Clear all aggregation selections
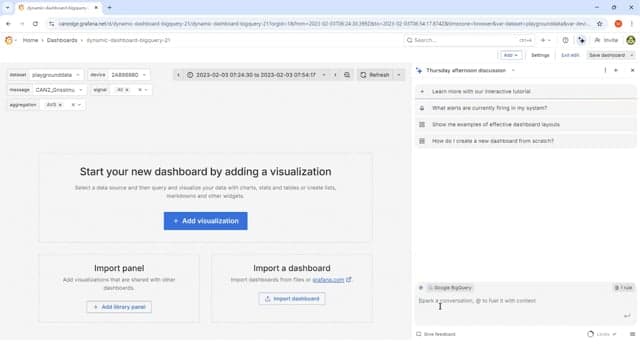This screenshot has width=640, height=360. [x=73, y=105]
